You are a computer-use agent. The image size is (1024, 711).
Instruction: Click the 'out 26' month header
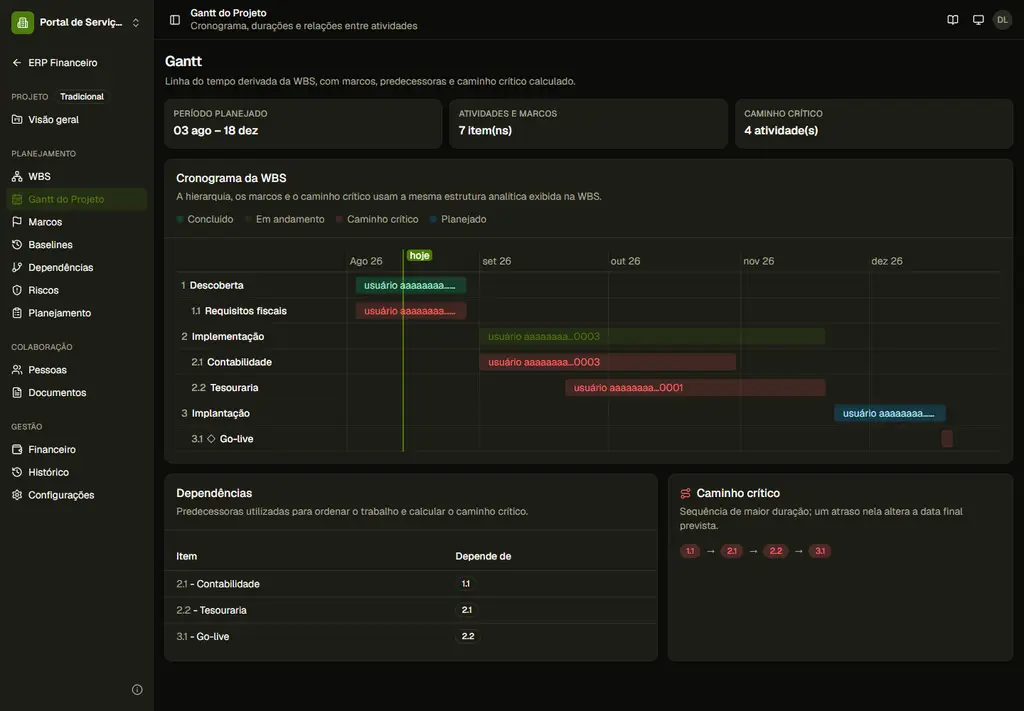[x=625, y=261]
